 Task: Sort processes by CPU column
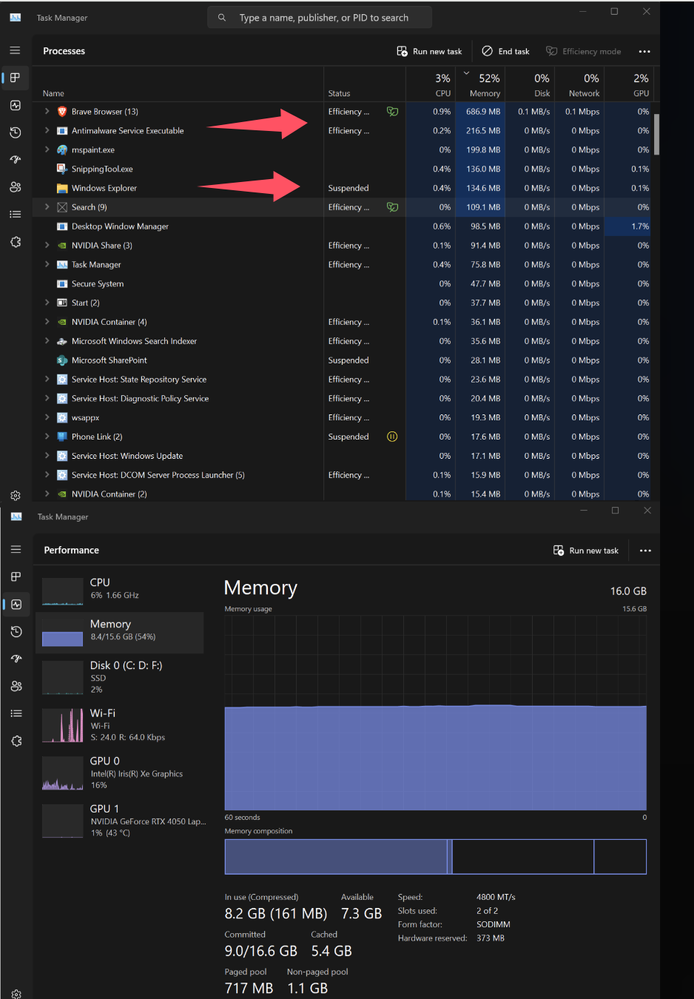click(x=431, y=85)
